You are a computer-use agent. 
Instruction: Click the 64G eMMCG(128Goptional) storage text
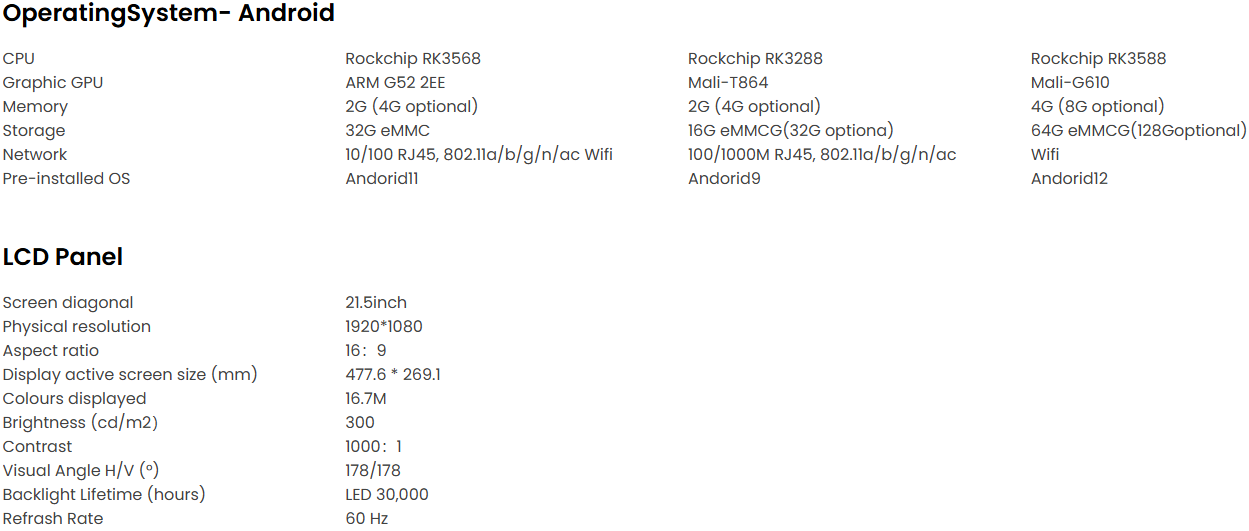[1138, 131]
